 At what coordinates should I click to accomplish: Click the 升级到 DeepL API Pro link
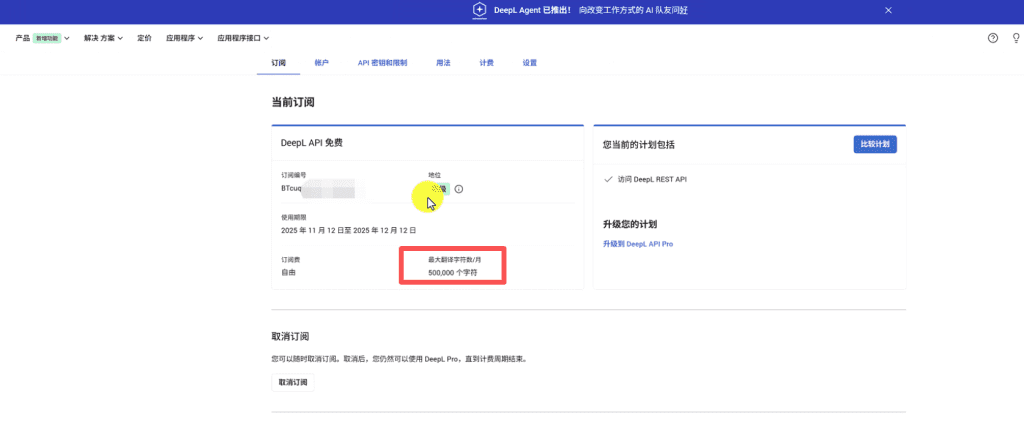[x=638, y=244]
